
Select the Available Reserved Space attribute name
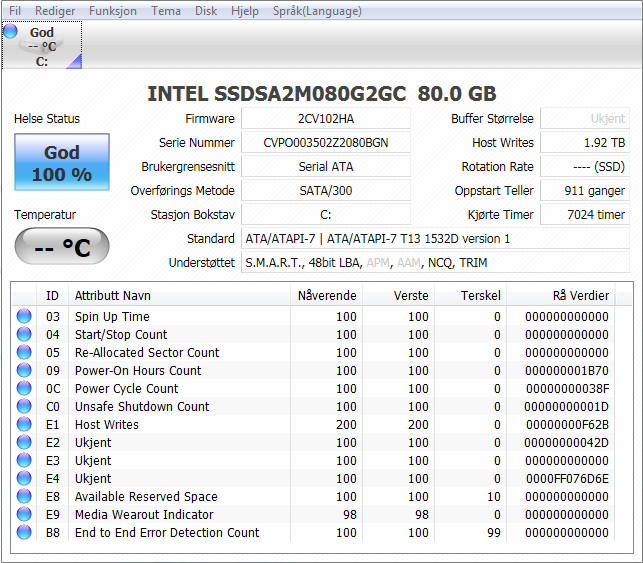(146, 497)
